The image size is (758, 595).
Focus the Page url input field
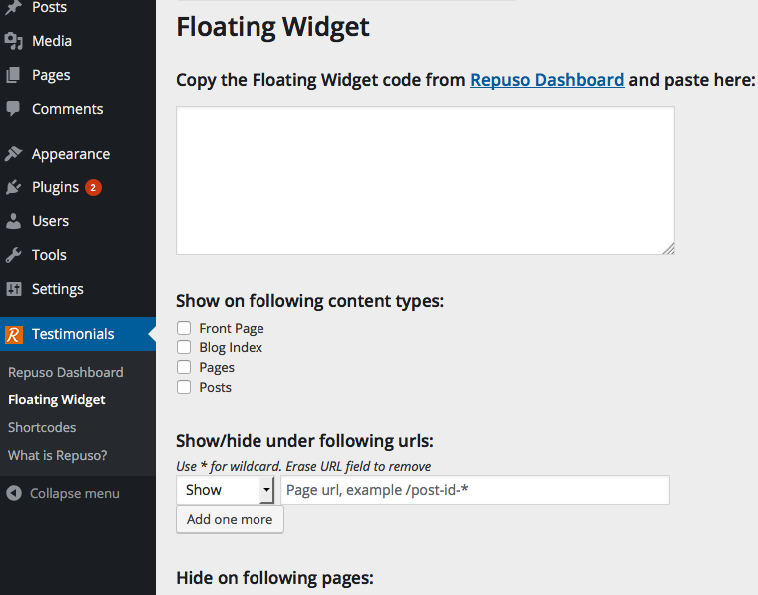475,490
